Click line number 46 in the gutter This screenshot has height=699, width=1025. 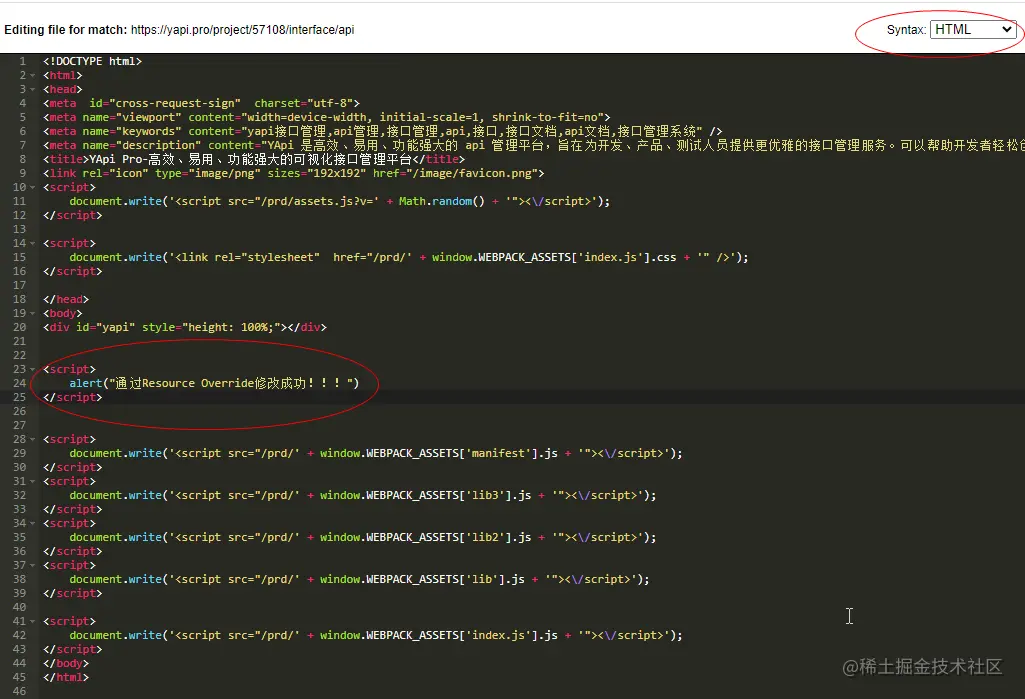click(20, 691)
